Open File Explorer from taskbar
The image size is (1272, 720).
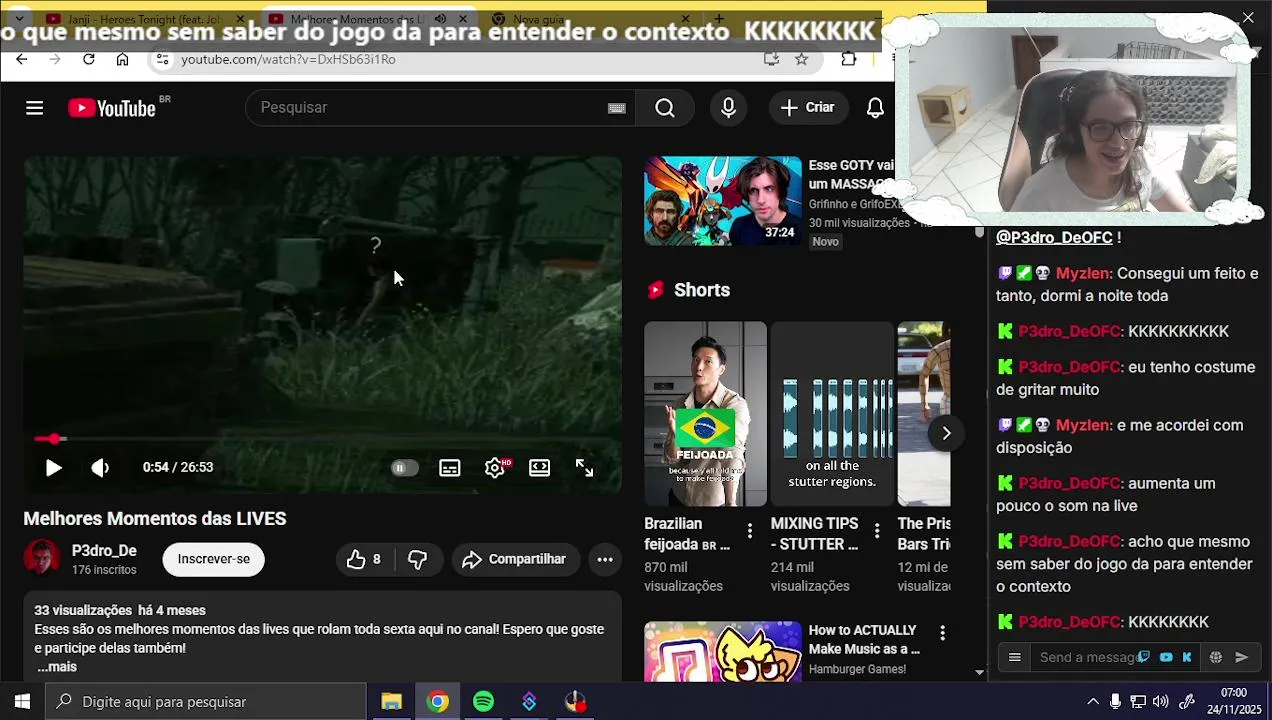click(x=391, y=702)
